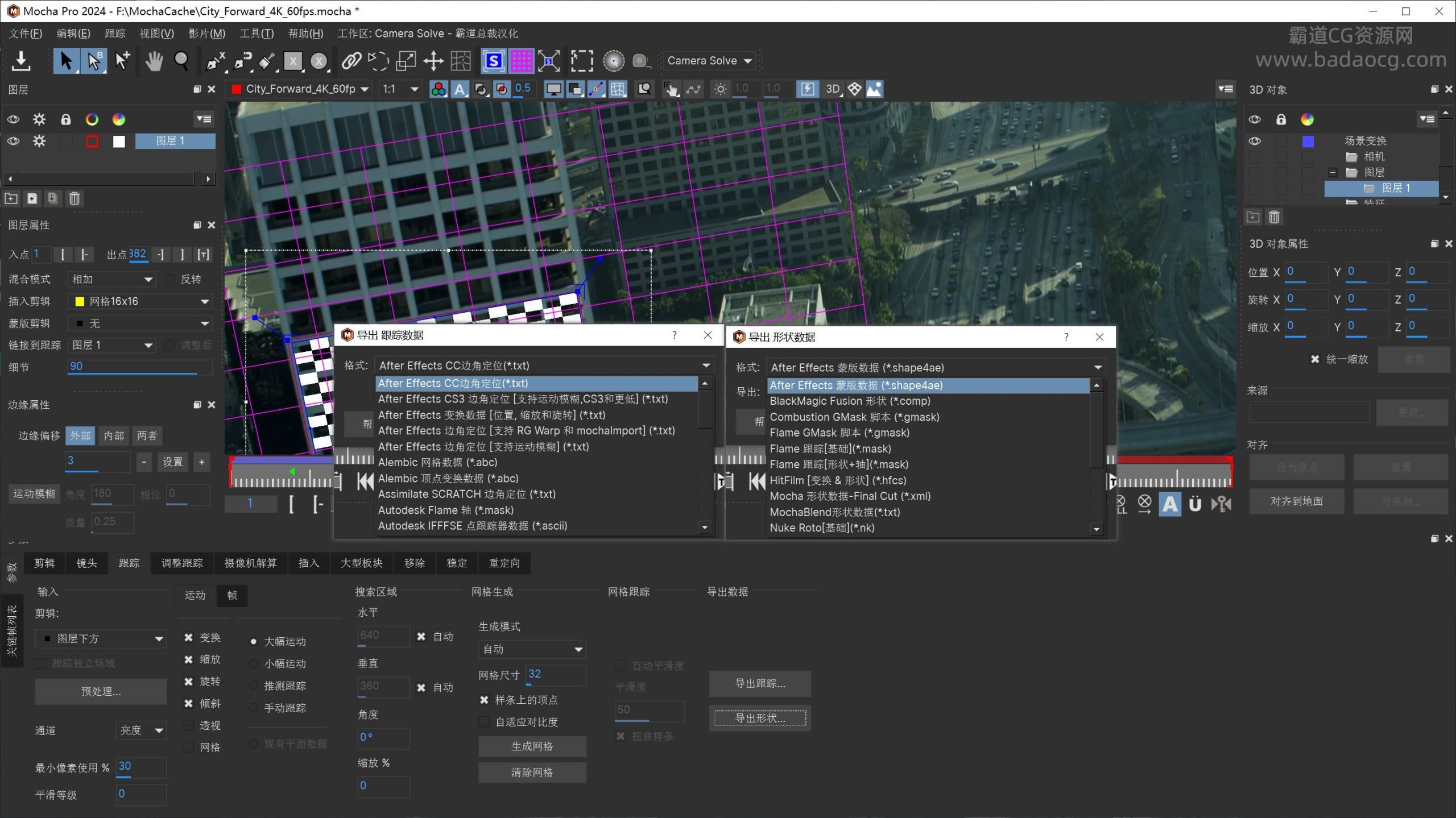Toggle the surface S tool

point(493,61)
